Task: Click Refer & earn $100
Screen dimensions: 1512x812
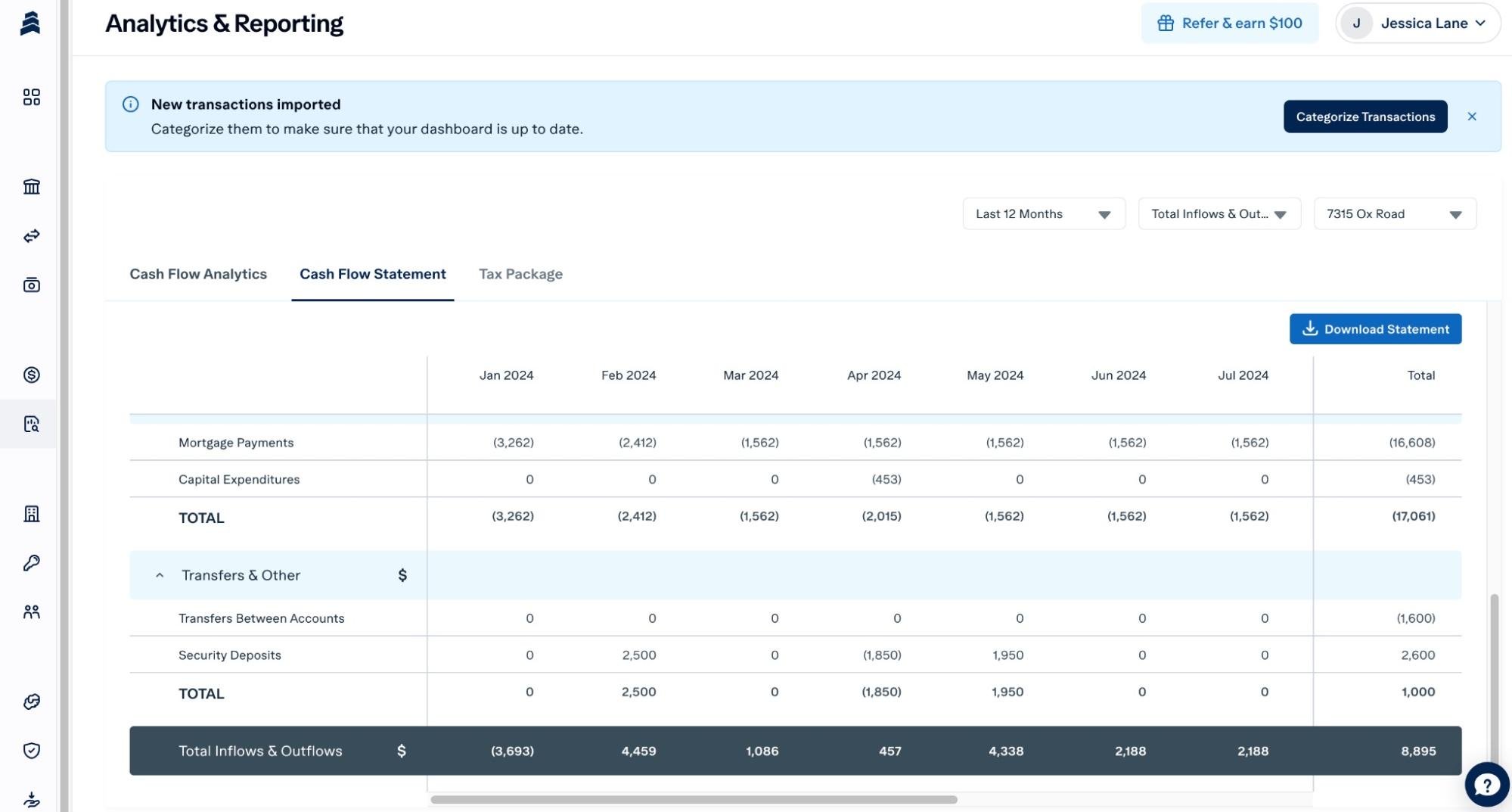Action: (x=1230, y=23)
